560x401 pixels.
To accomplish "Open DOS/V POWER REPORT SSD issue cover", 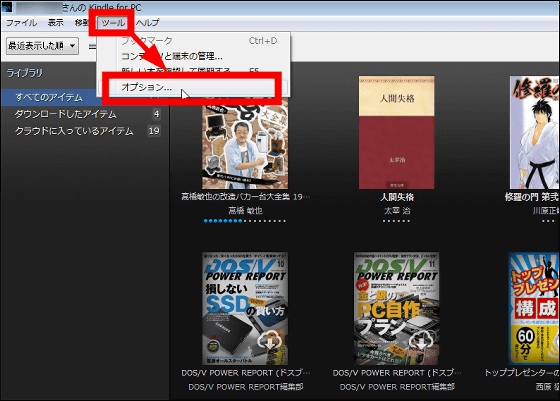I will pyautogui.click(x=245, y=309).
